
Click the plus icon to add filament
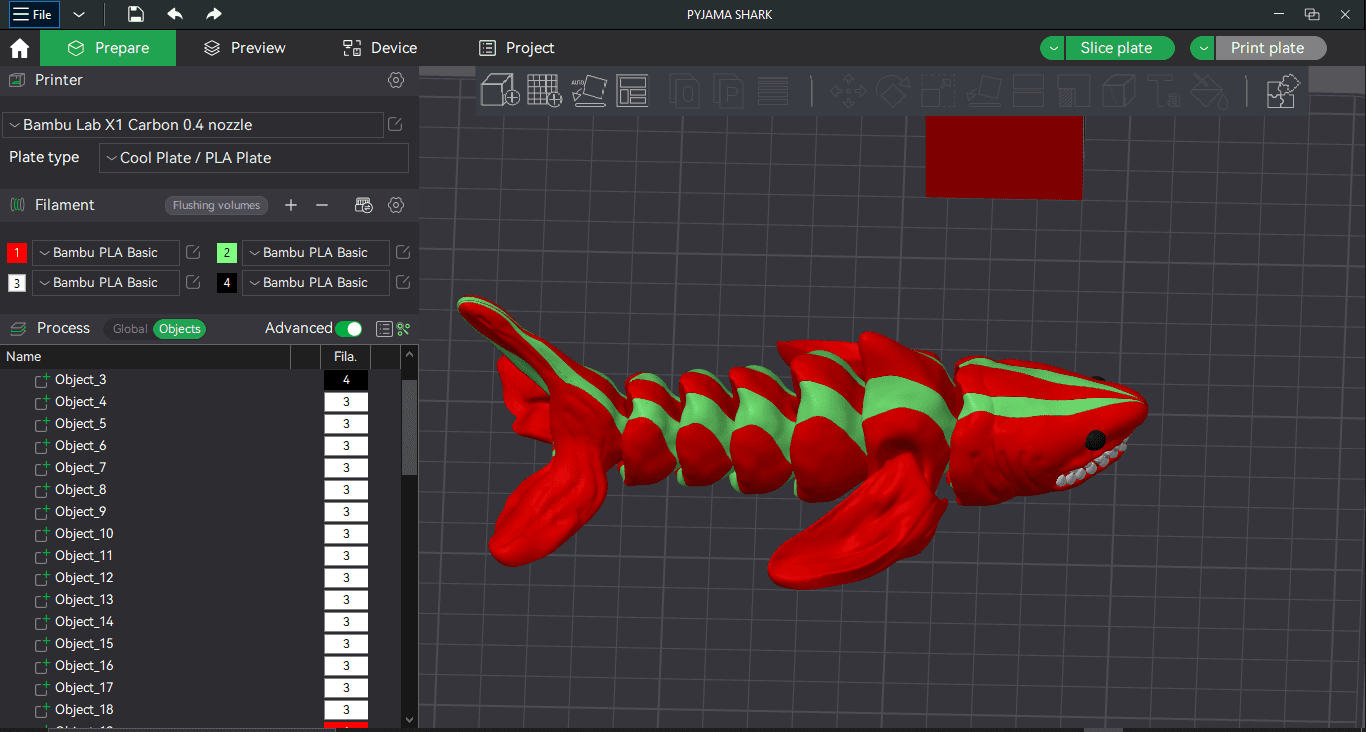291,205
